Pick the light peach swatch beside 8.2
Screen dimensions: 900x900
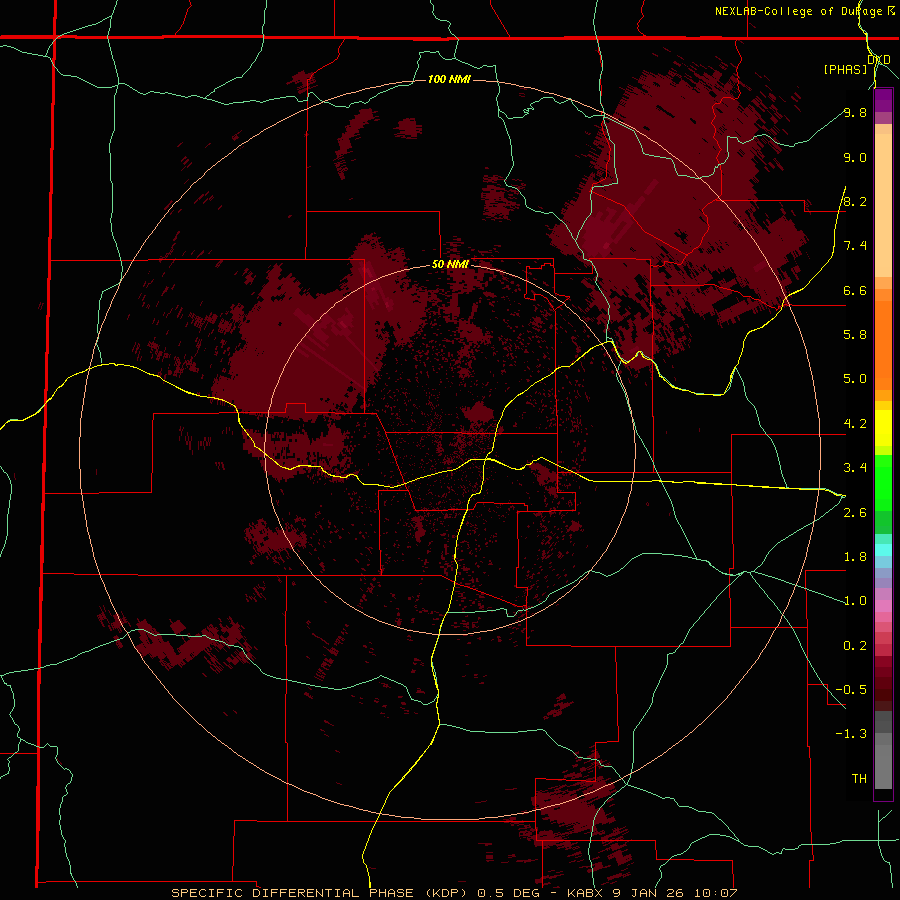[883, 204]
